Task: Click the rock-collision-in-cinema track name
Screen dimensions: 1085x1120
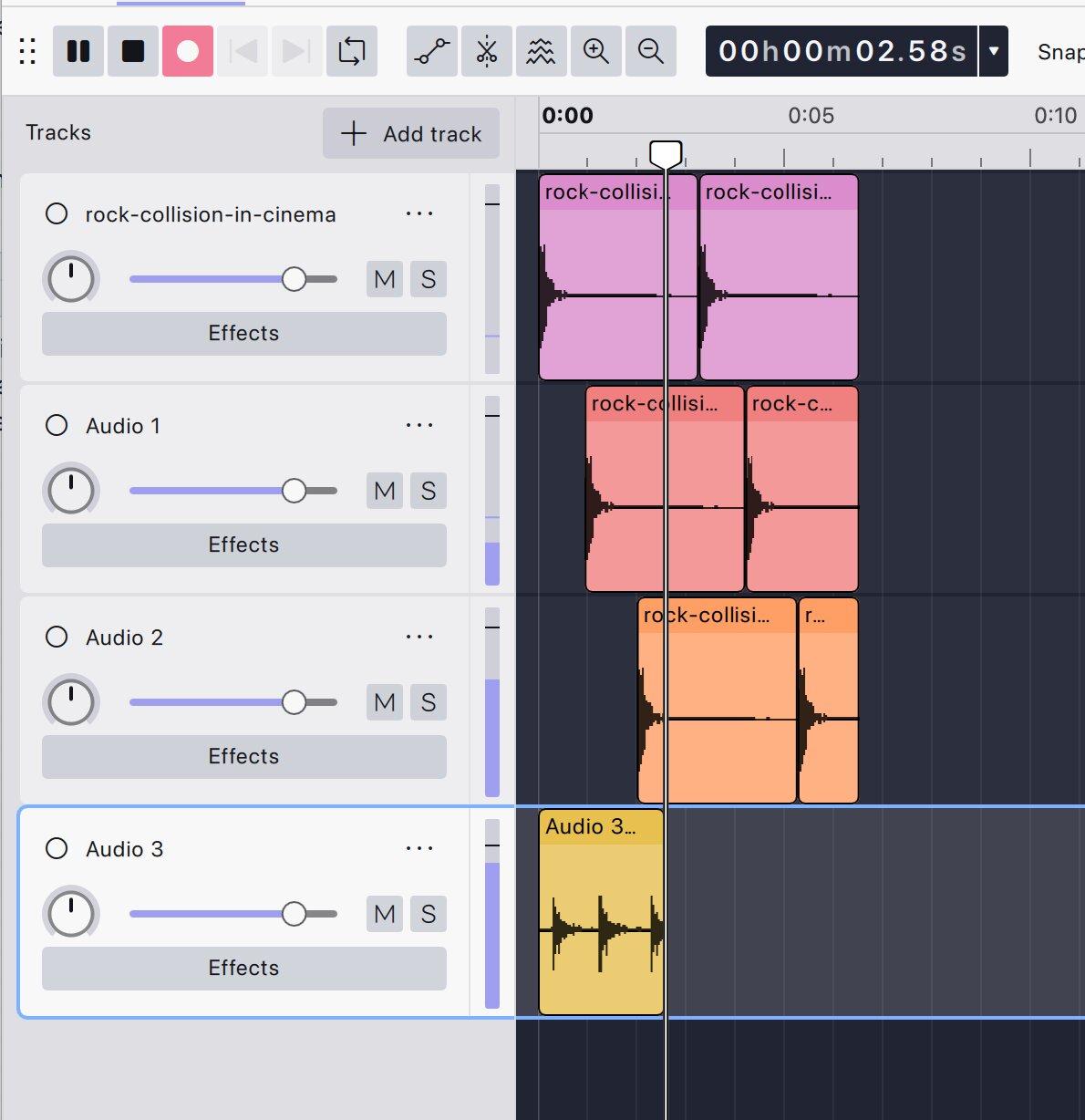Action: (211, 214)
